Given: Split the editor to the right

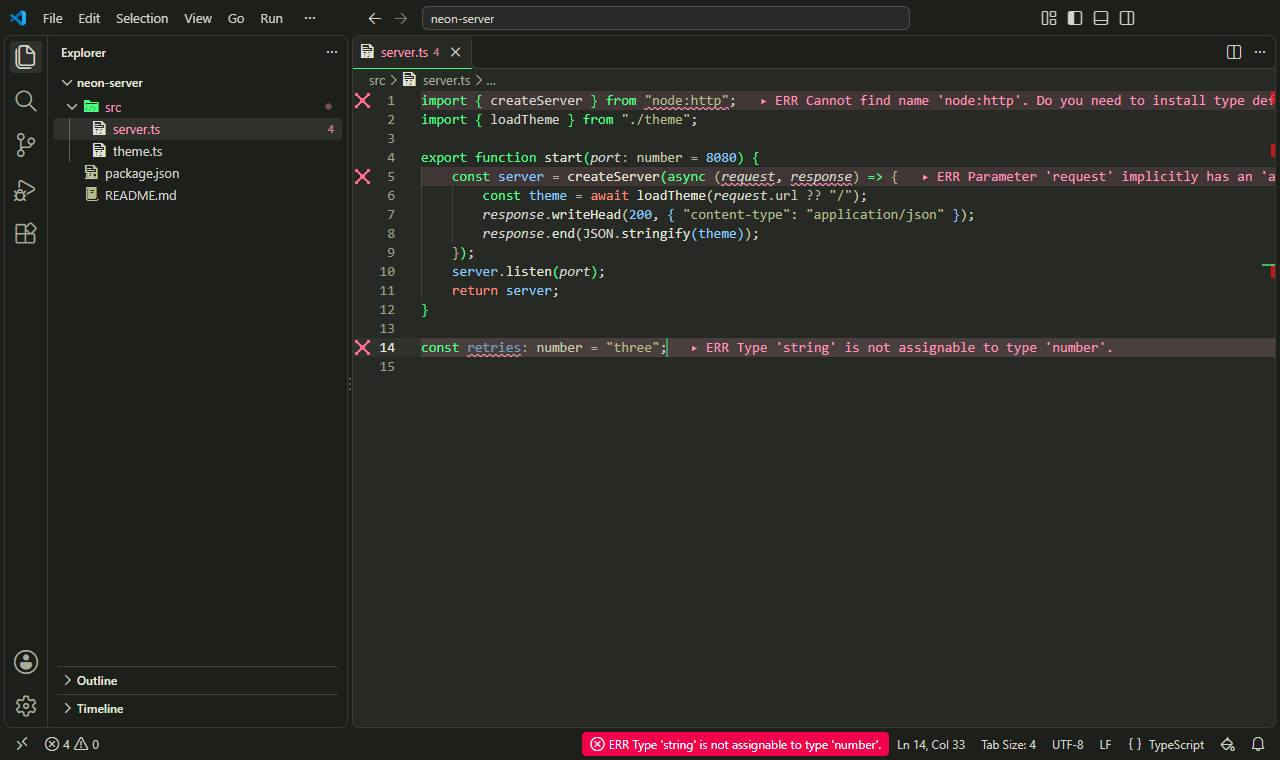Looking at the screenshot, I should pyautogui.click(x=1234, y=52).
